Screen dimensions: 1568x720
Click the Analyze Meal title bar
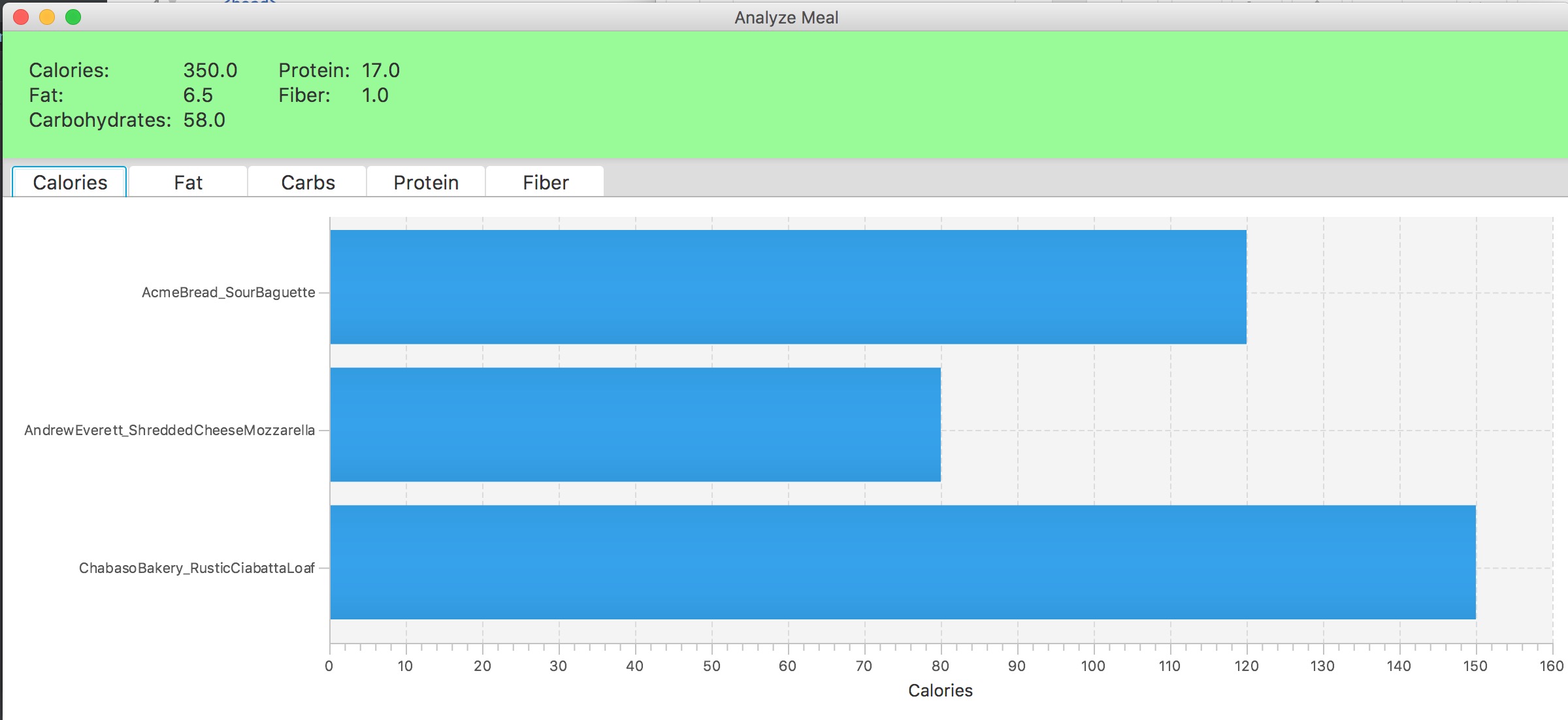786,18
